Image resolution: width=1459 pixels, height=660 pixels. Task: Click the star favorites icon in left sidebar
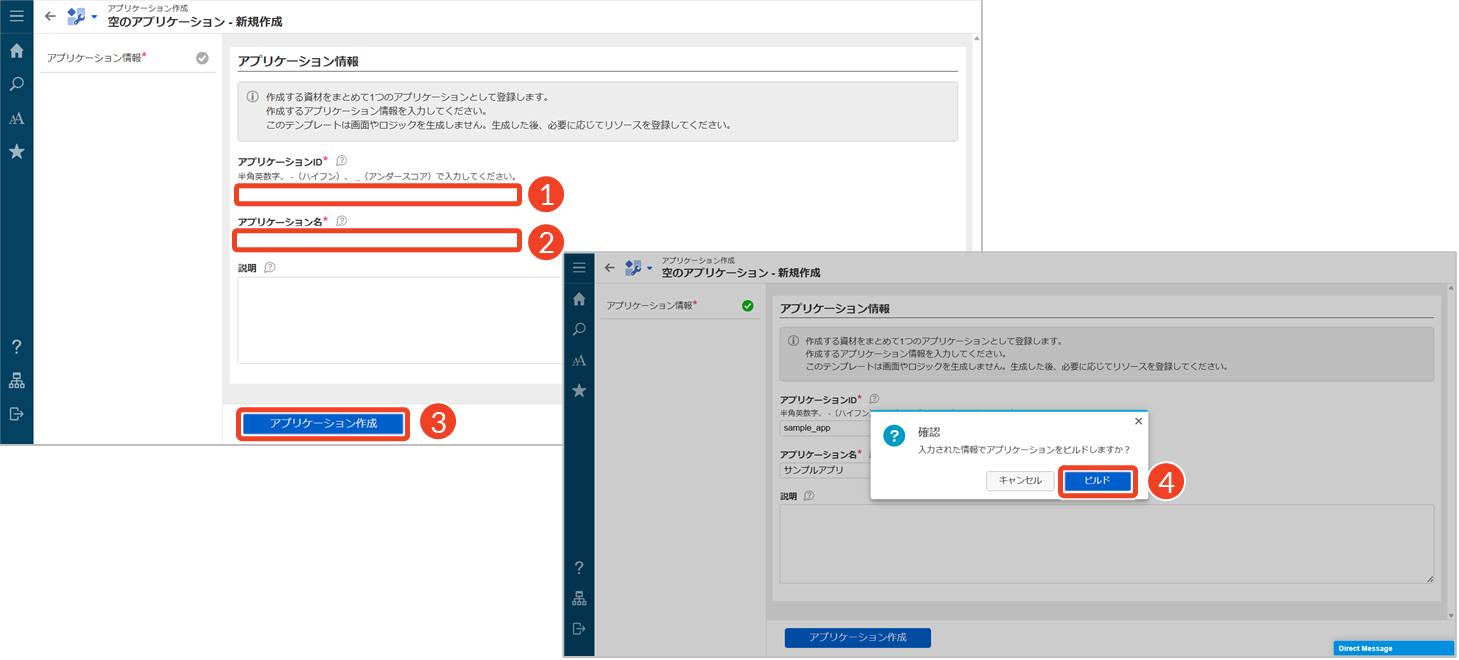point(16,152)
